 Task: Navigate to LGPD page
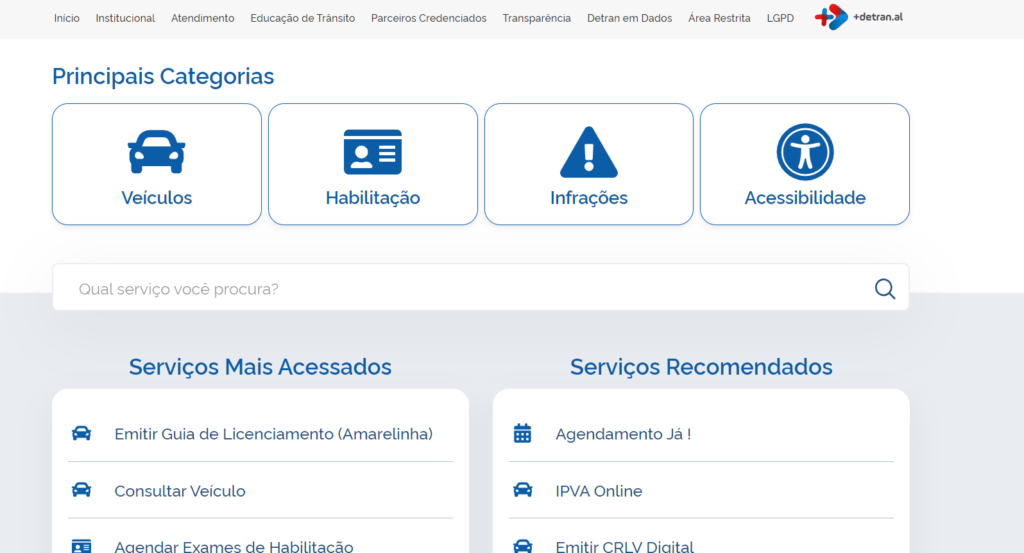coord(780,18)
